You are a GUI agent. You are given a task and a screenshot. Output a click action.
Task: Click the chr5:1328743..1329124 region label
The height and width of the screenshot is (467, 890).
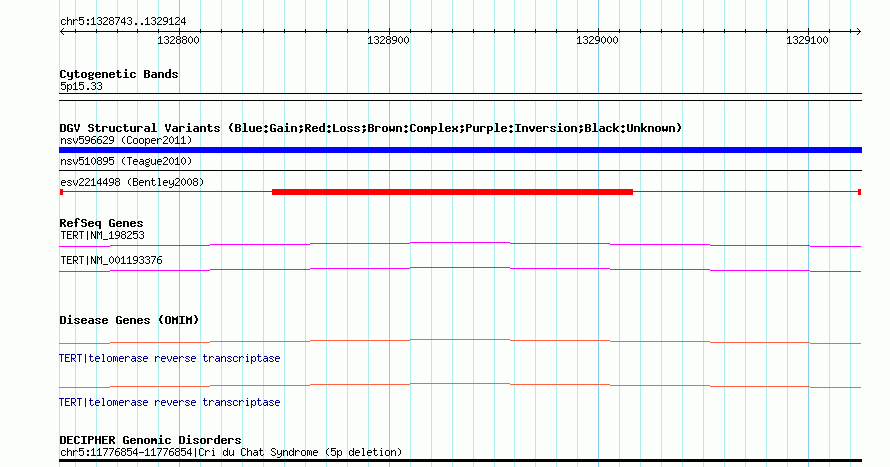[123, 22]
